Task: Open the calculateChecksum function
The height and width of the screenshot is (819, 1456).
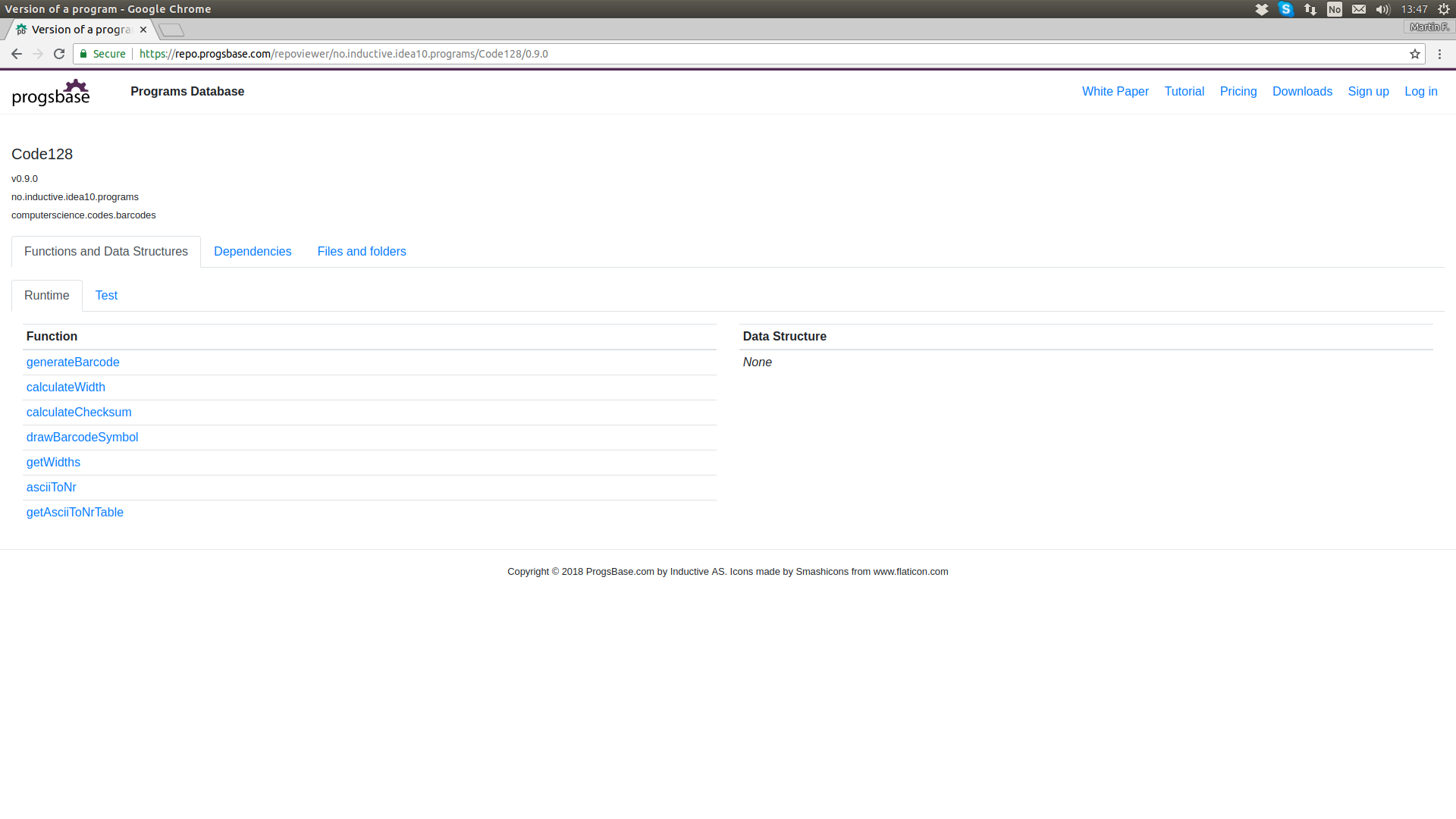Action: (79, 412)
